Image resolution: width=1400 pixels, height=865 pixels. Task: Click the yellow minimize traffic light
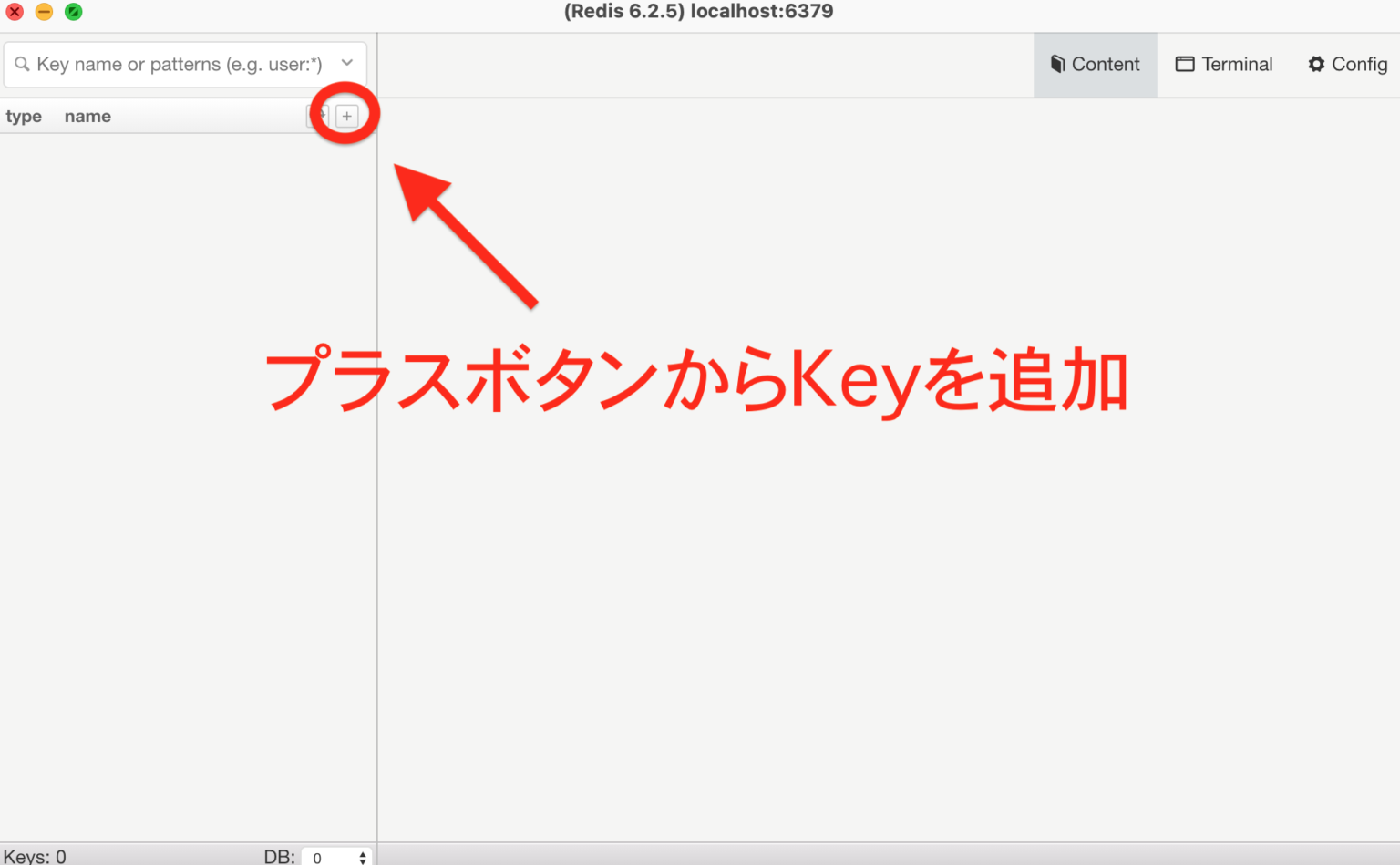tap(44, 12)
